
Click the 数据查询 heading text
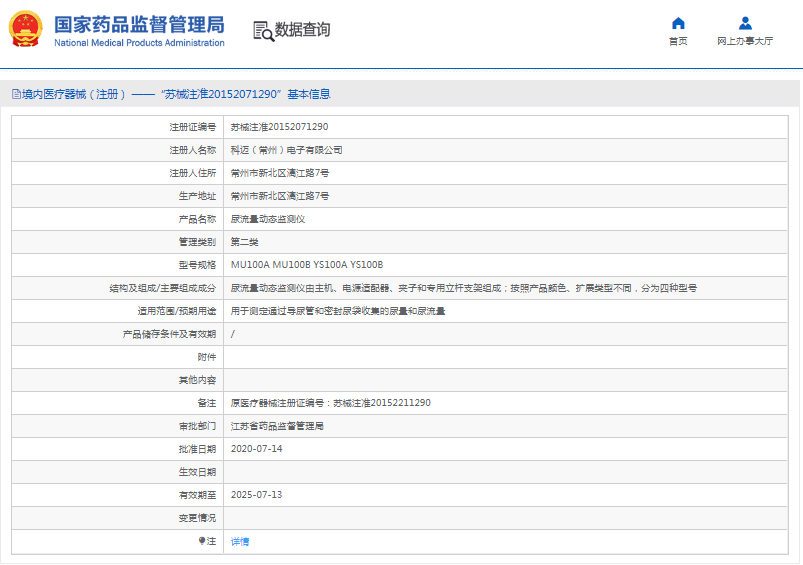point(302,30)
